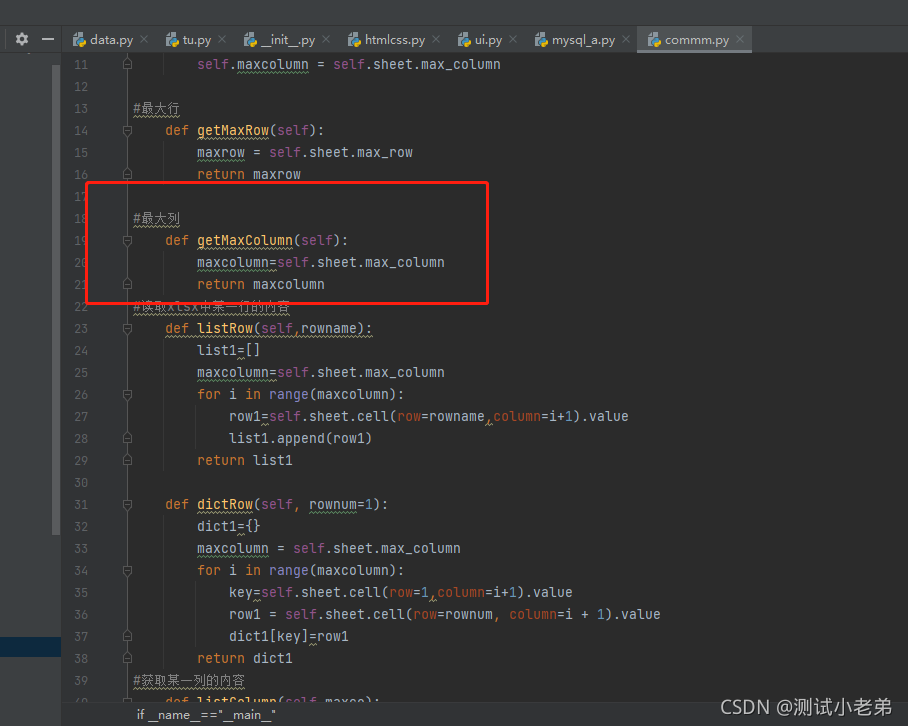Collapse the tool window with minus icon

pos(48,39)
